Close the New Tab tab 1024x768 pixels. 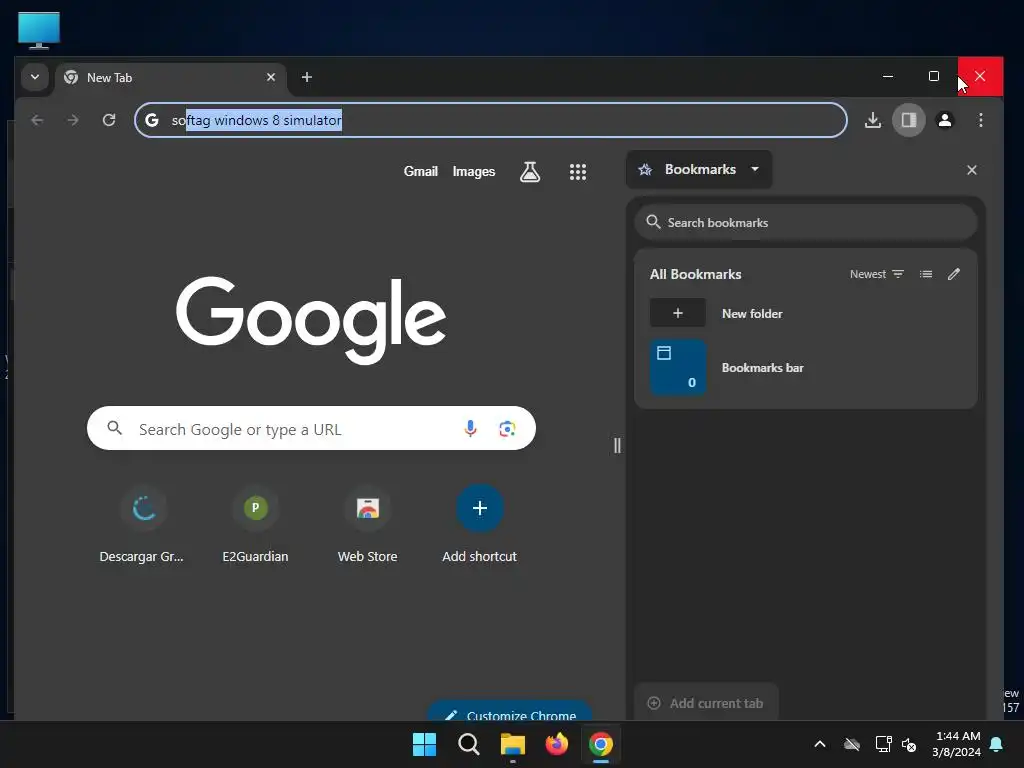(271, 77)
